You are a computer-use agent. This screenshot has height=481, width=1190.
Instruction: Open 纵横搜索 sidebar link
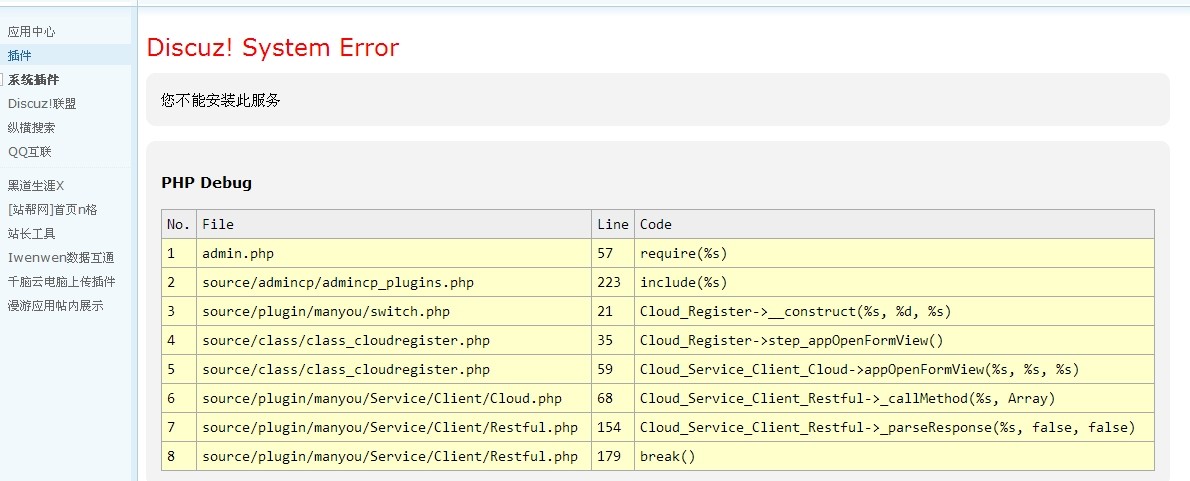tap(31, 127)
